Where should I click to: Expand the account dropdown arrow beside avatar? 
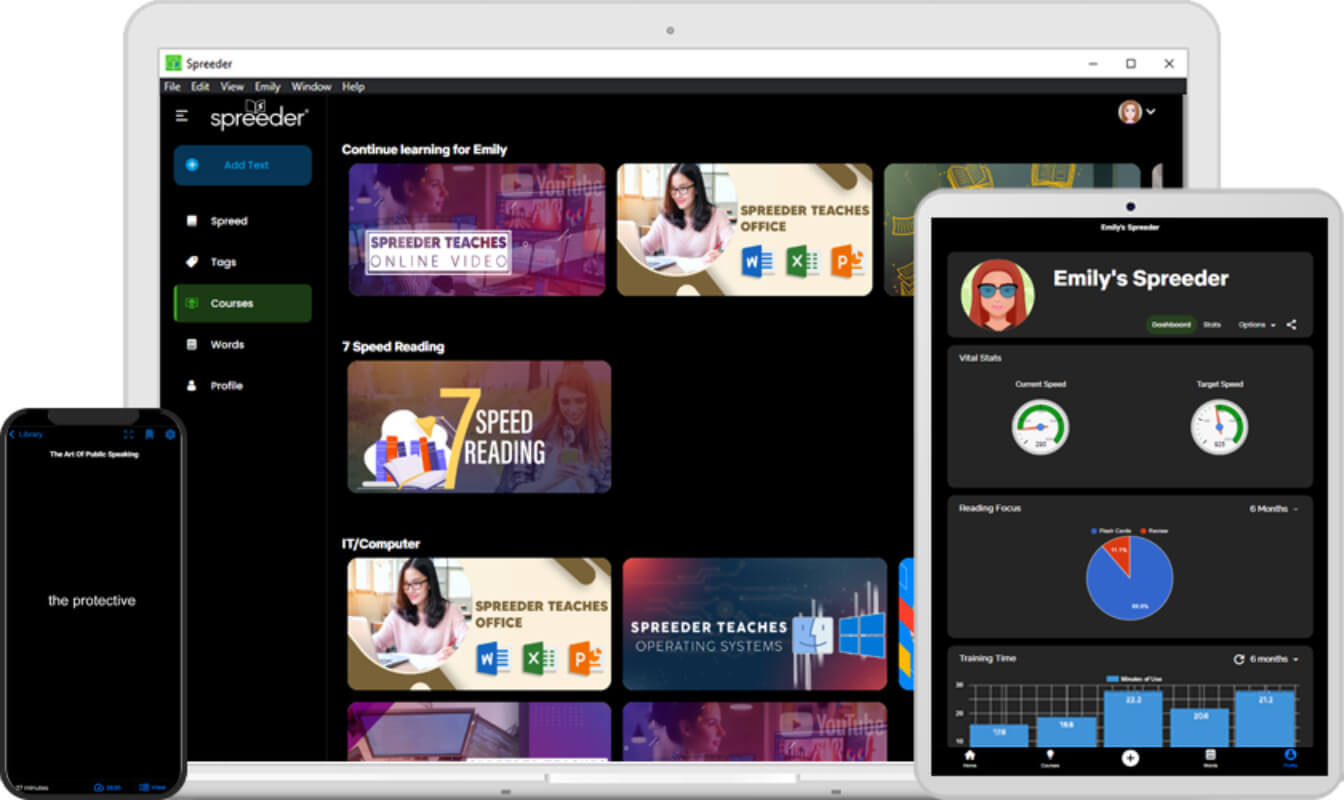(1151, 112)
